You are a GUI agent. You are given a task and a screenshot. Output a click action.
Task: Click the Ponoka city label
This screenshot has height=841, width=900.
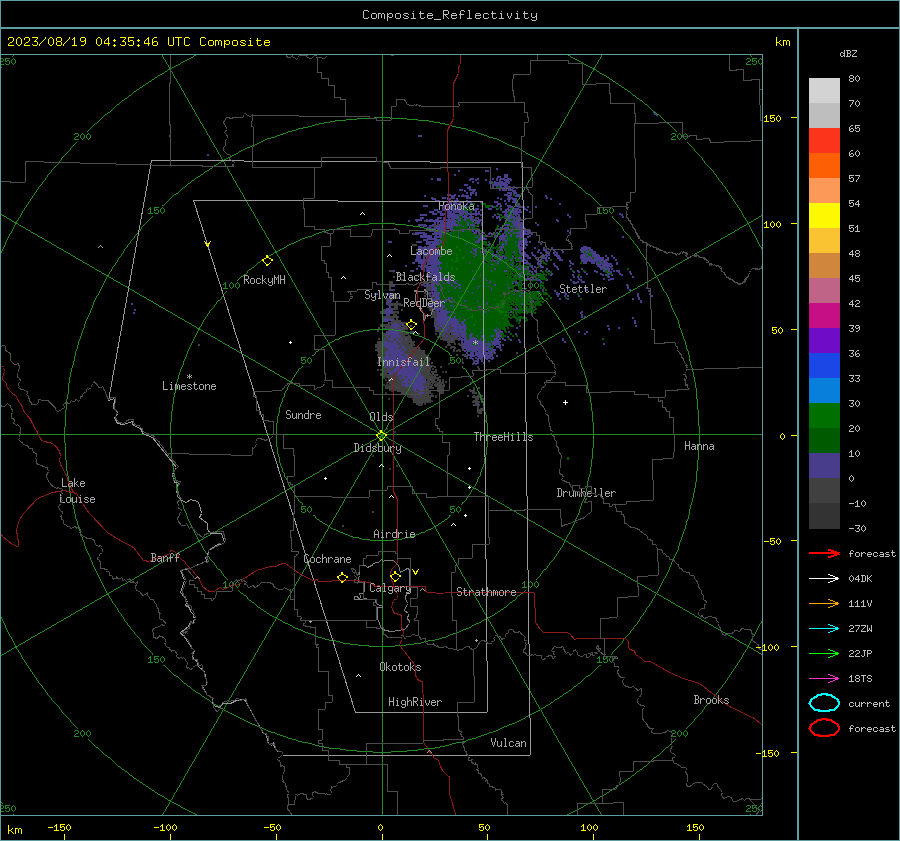pyautogui.click(x=456, y=206)
